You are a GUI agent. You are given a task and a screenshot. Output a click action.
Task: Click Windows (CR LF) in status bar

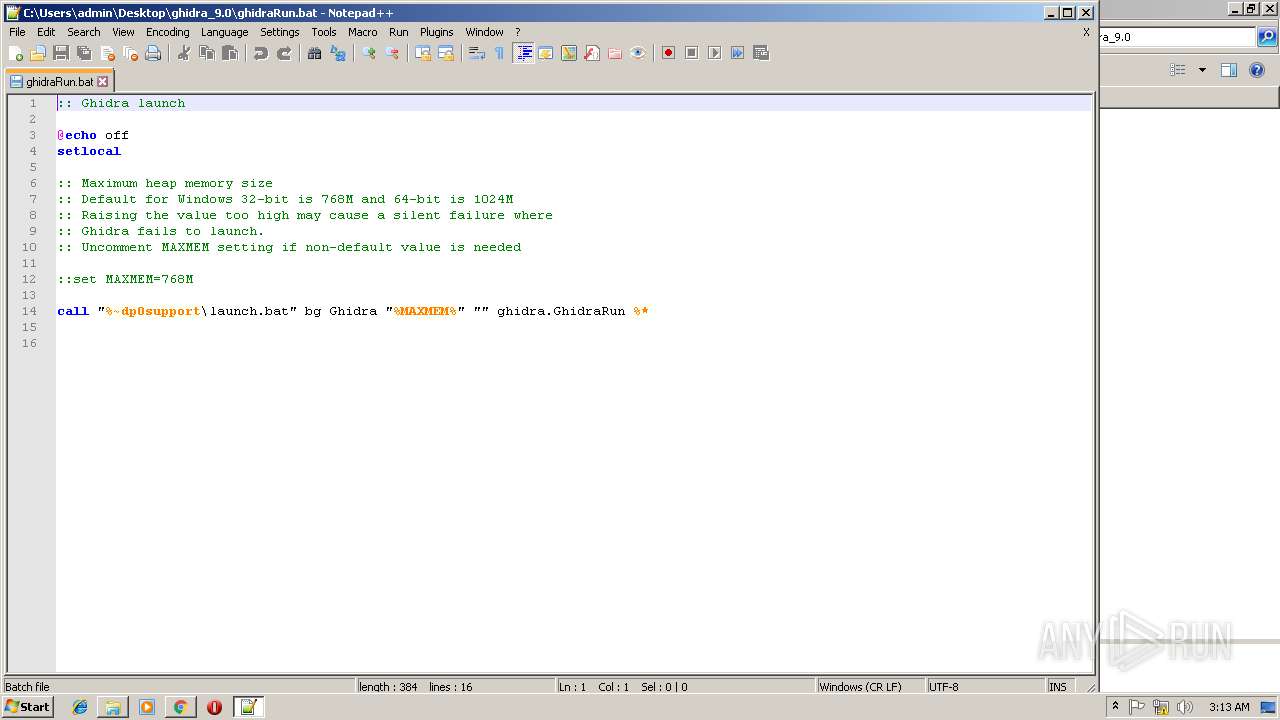pos(860,687)
